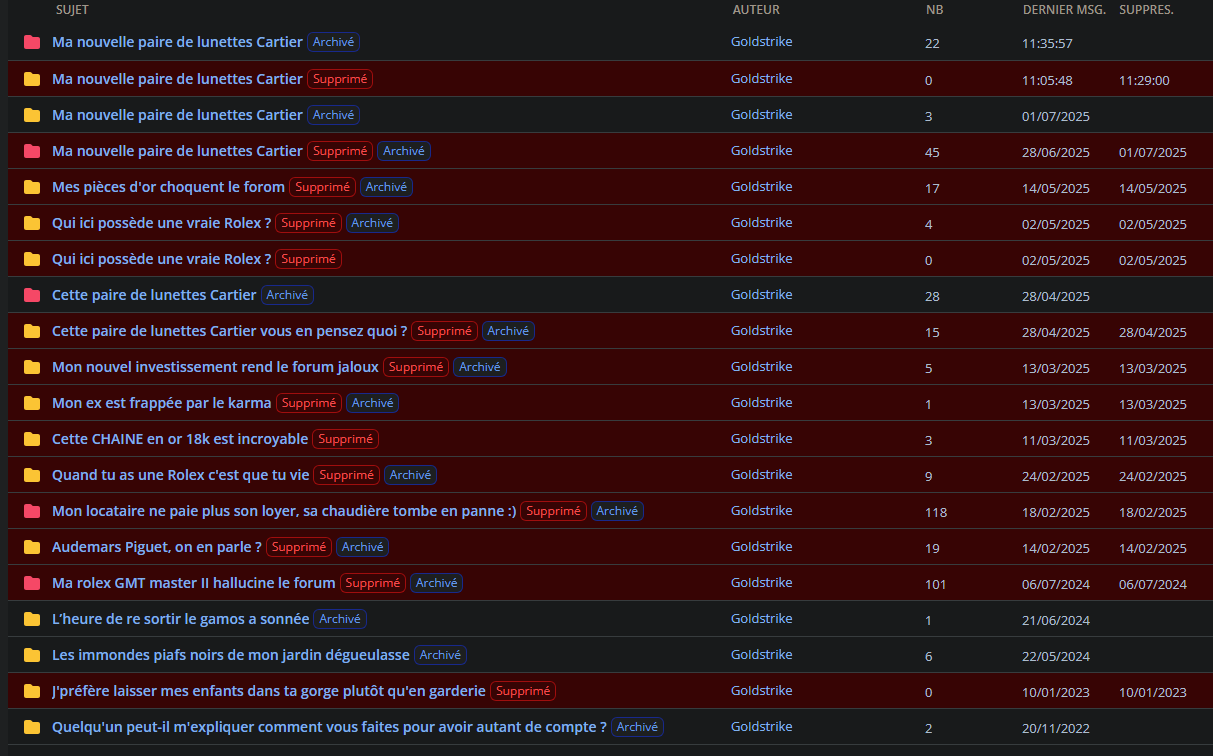Click author Goldstrike on the 'Audemars Piguet' row
1213x756 pixels.
(x=762, y=547)
